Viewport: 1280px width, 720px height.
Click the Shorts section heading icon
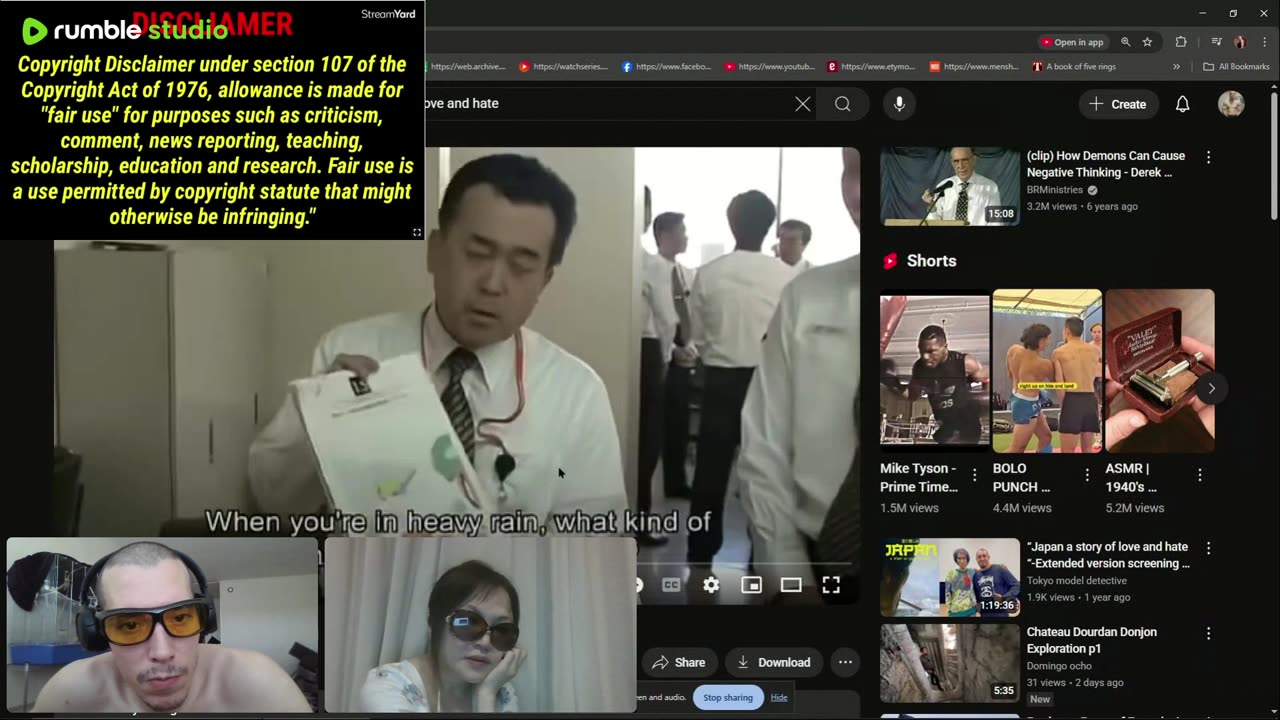click(x=890, y=261)
